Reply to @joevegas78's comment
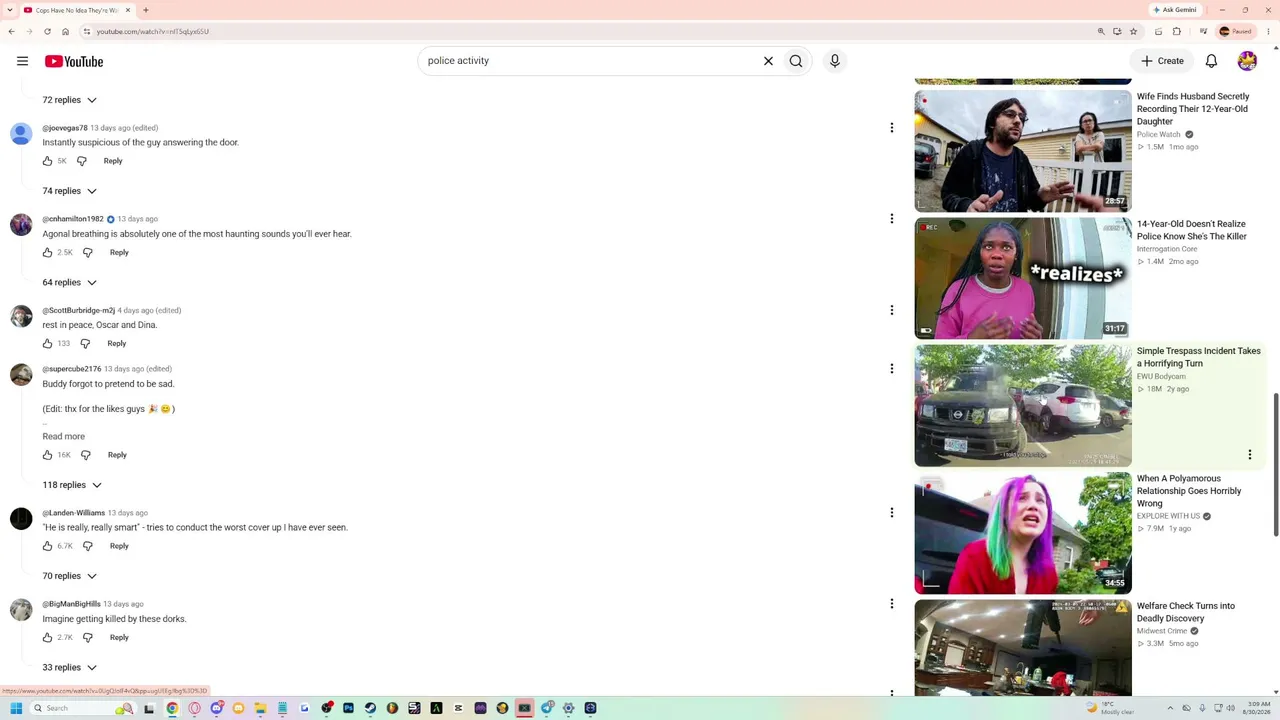This screenshot has height=720, width=1280. (113, 161)
